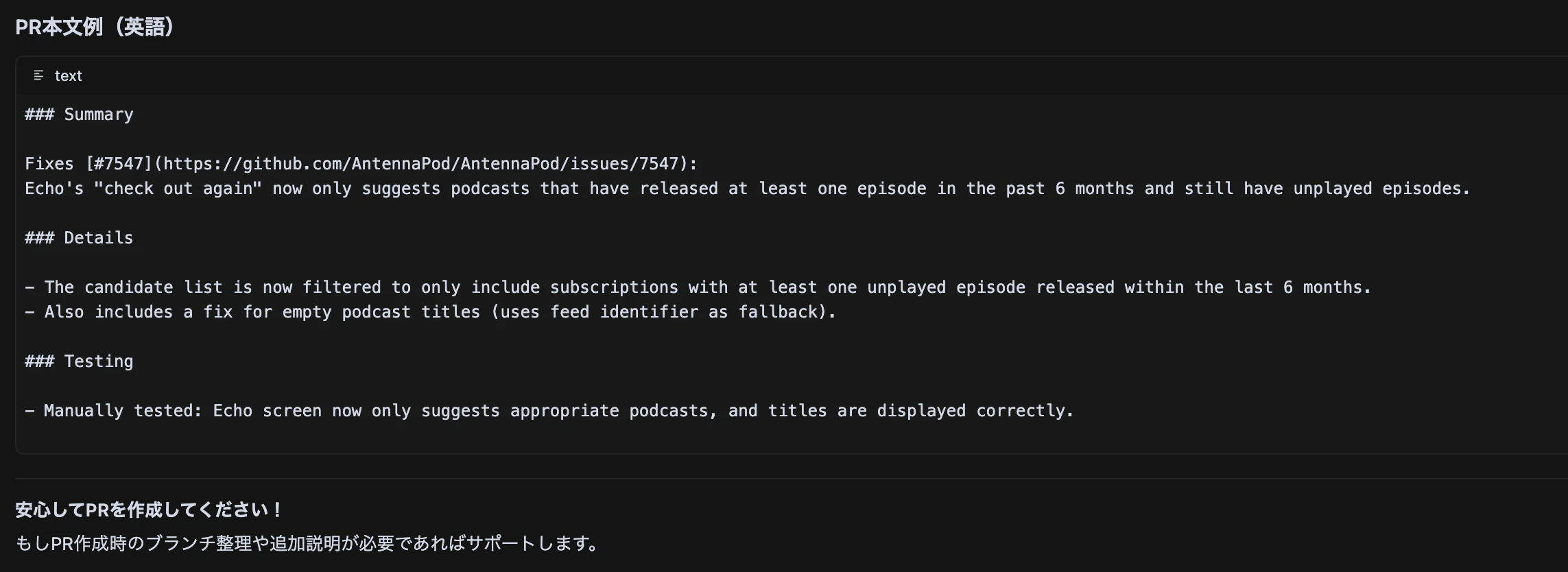Screen dimensions: 1568x572
Task: Click the "Manually tested" bullet line
Action: [x=549, y=411]
